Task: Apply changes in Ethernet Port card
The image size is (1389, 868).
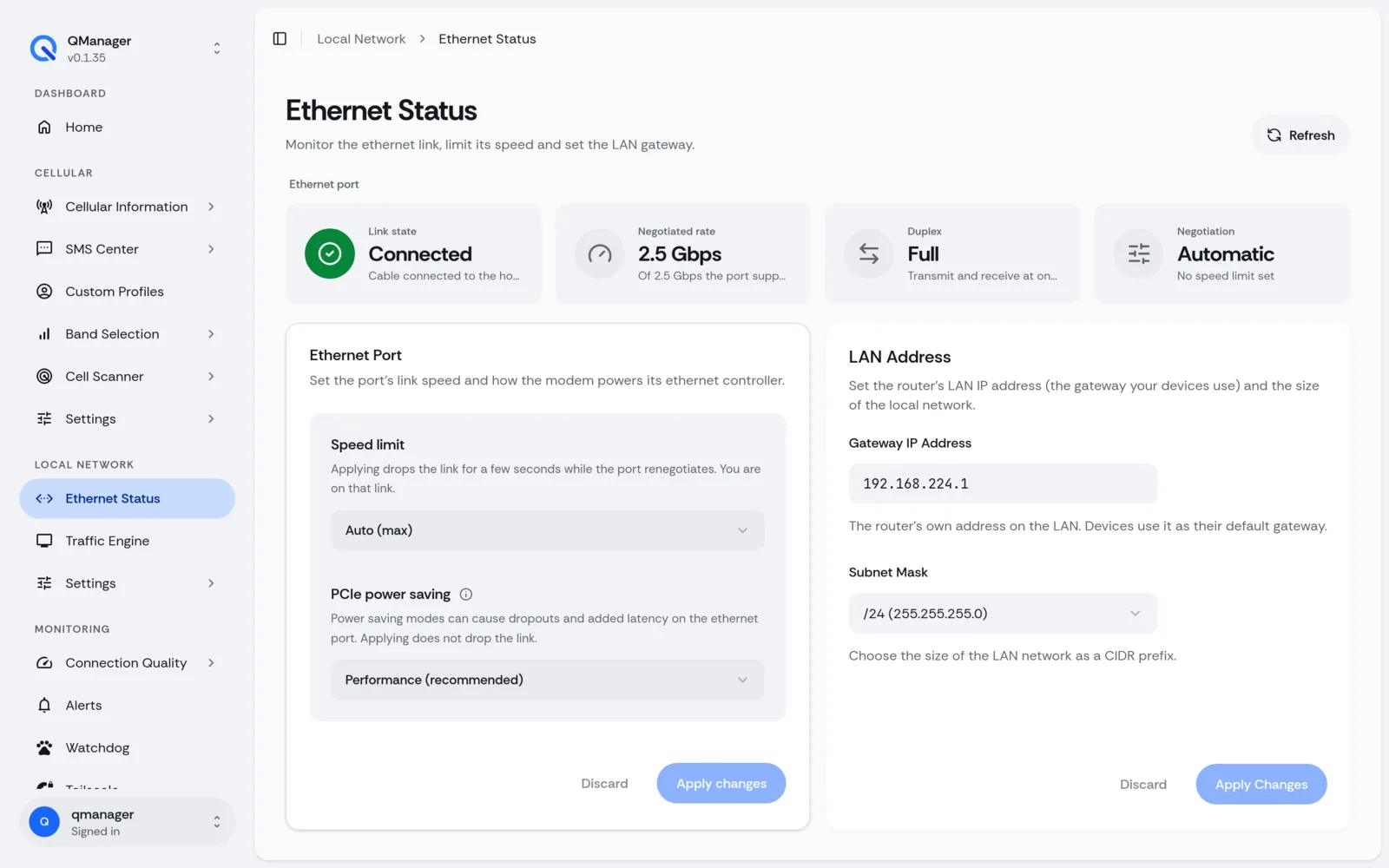Action: point(721,784)
